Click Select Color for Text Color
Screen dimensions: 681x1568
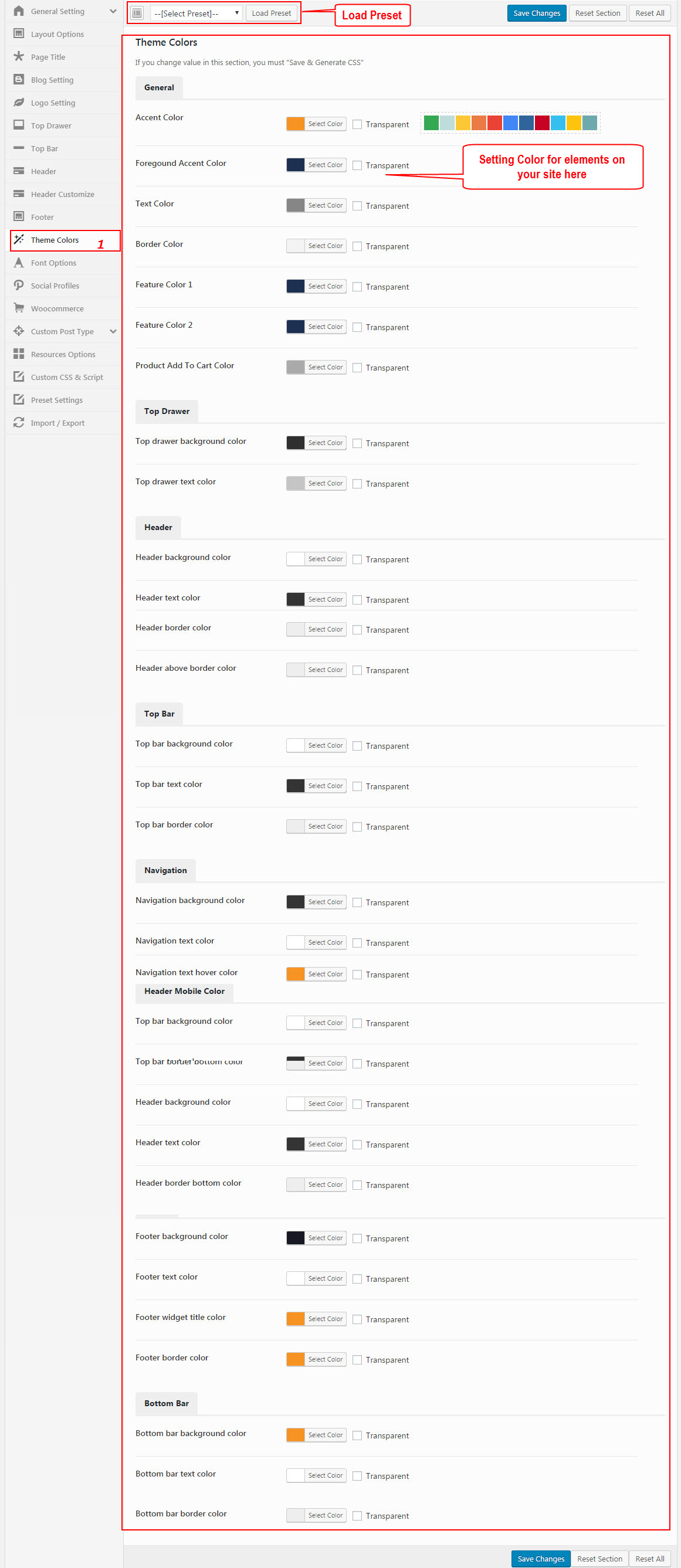click(x=326, y=205)
